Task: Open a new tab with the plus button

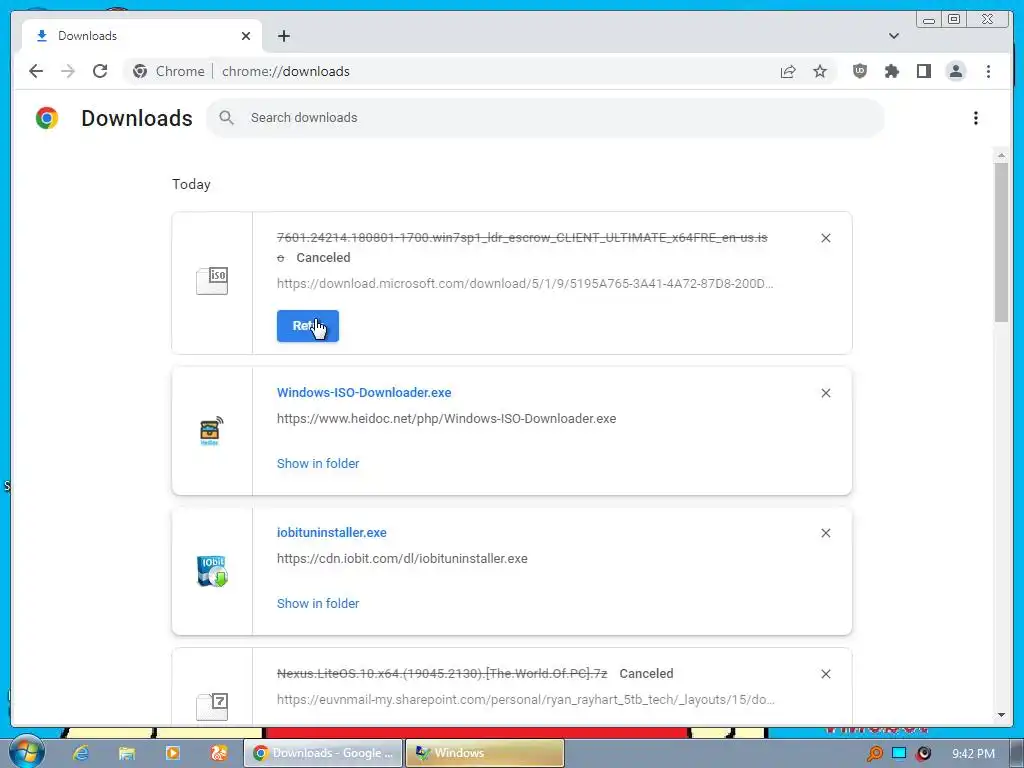Action: pyautogui.click(x=283, y=36)
